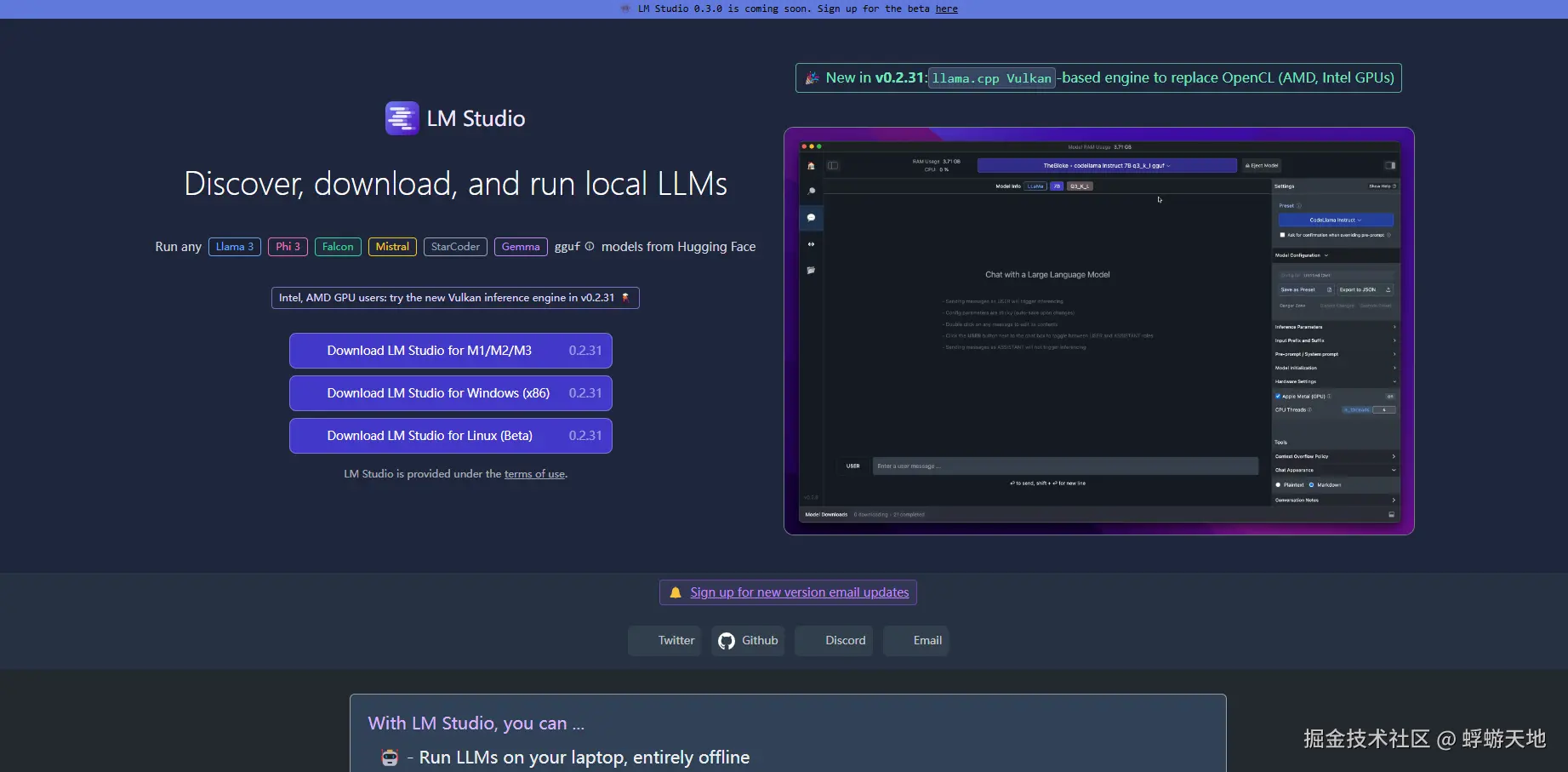
Task: Download LM Studio for Windows (x86)
Action: (451, 393)
